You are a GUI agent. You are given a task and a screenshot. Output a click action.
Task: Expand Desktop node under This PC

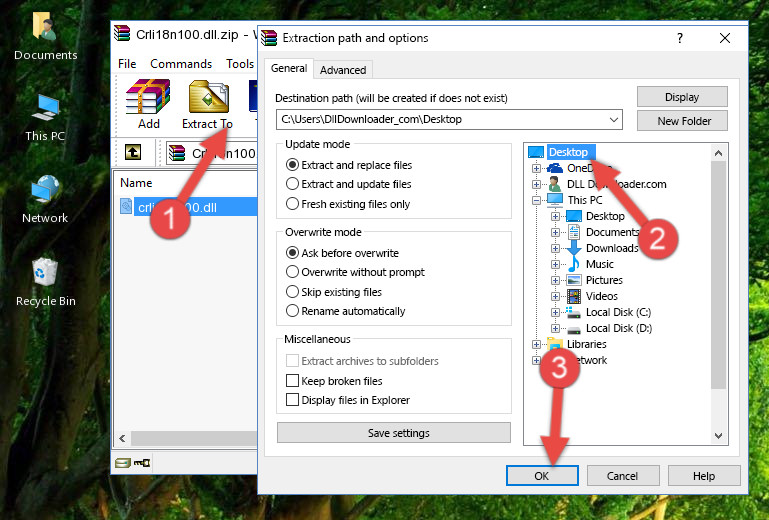[x=555, y=216]
